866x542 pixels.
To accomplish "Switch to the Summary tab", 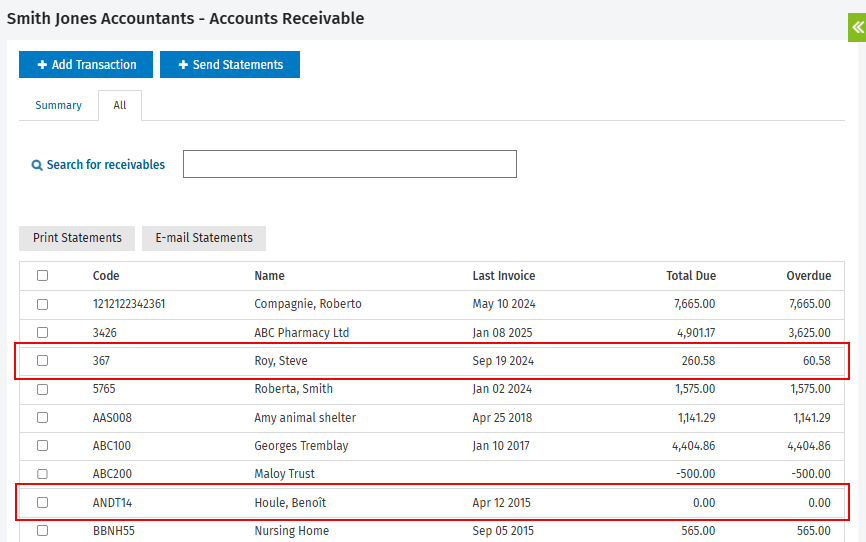I will coord(59,105).
